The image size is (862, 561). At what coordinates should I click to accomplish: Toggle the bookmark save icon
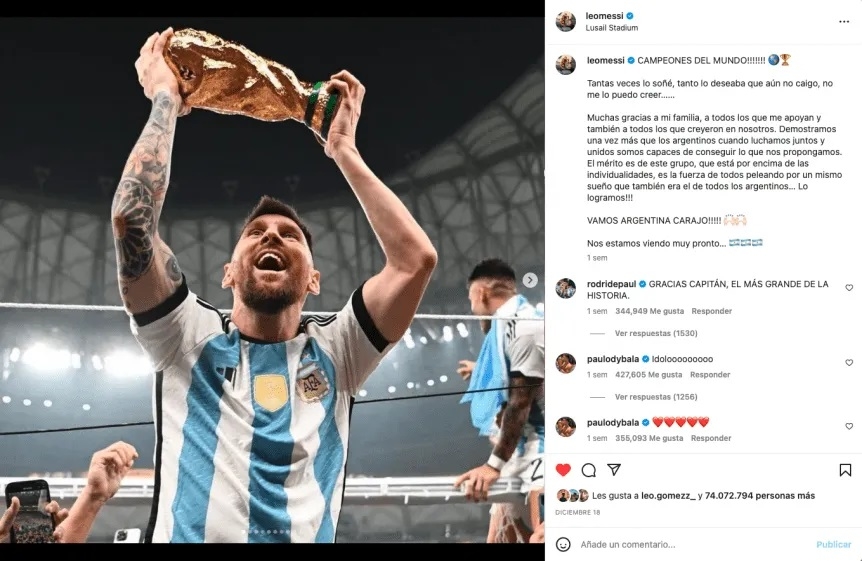845,470
